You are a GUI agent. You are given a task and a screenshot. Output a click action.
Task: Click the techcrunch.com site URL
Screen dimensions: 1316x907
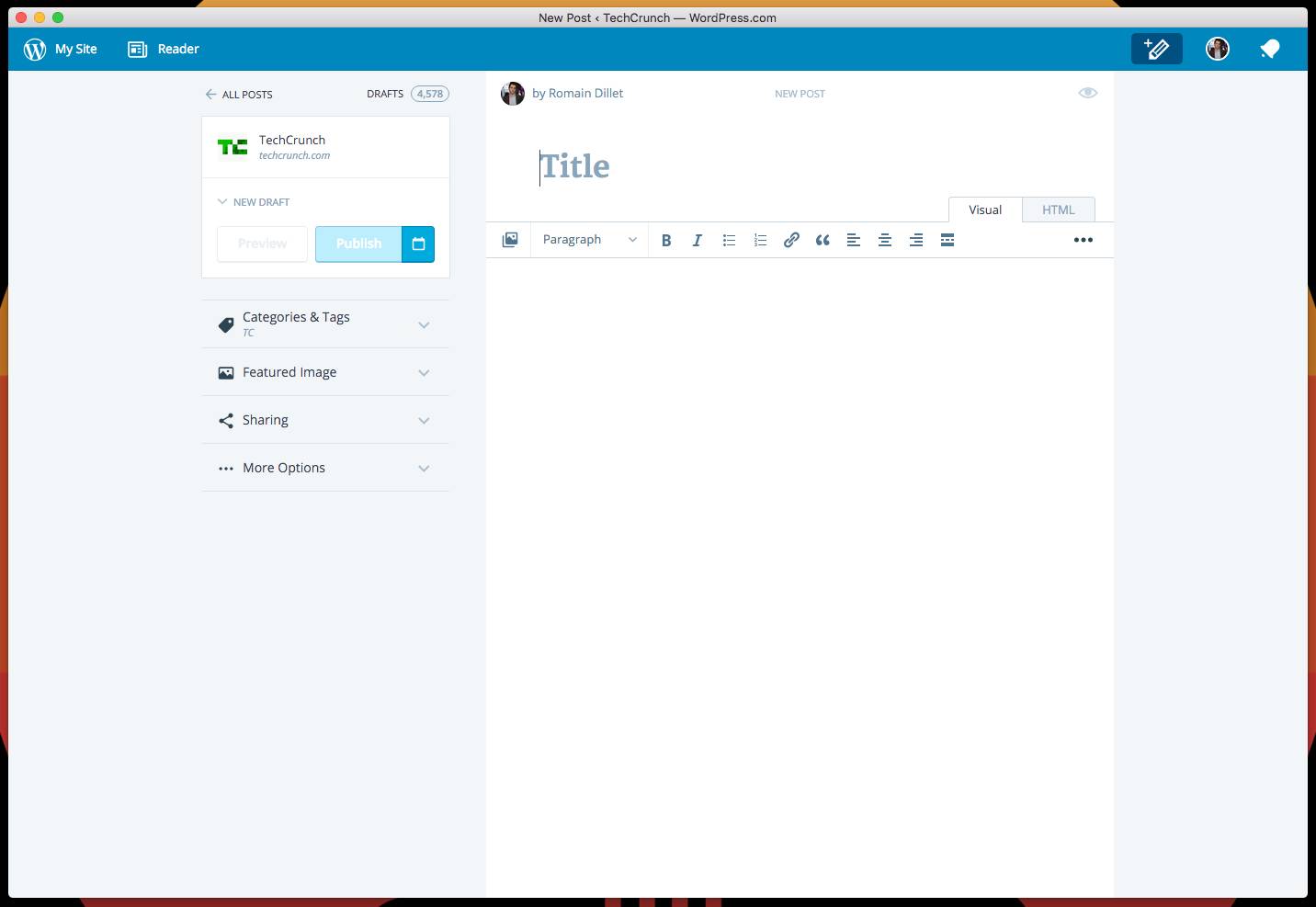(294, 155)
